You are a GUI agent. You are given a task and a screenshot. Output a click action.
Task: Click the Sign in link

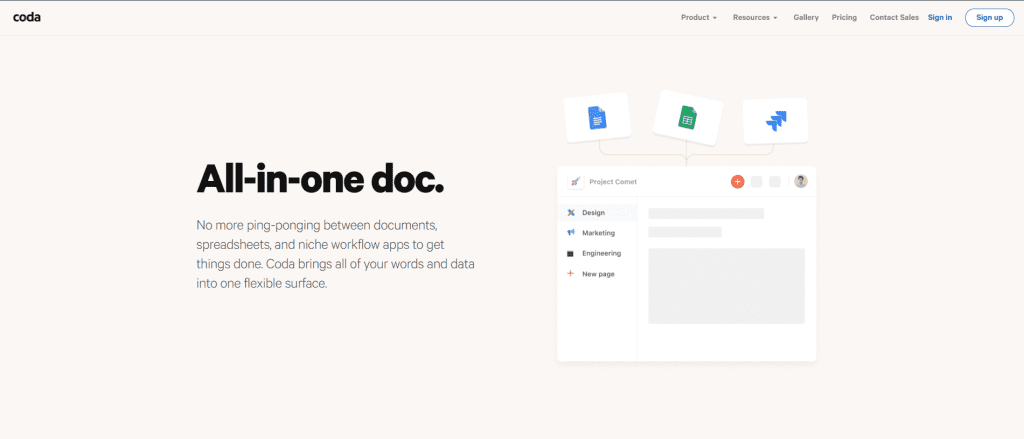pos(940,18)
